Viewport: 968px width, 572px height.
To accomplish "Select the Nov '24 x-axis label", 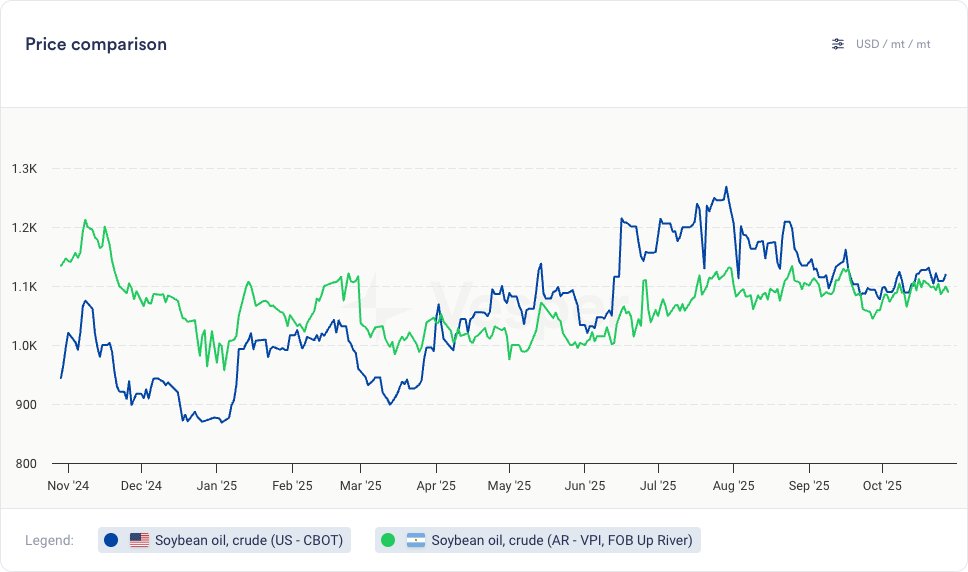I will (x=69, y=486).
